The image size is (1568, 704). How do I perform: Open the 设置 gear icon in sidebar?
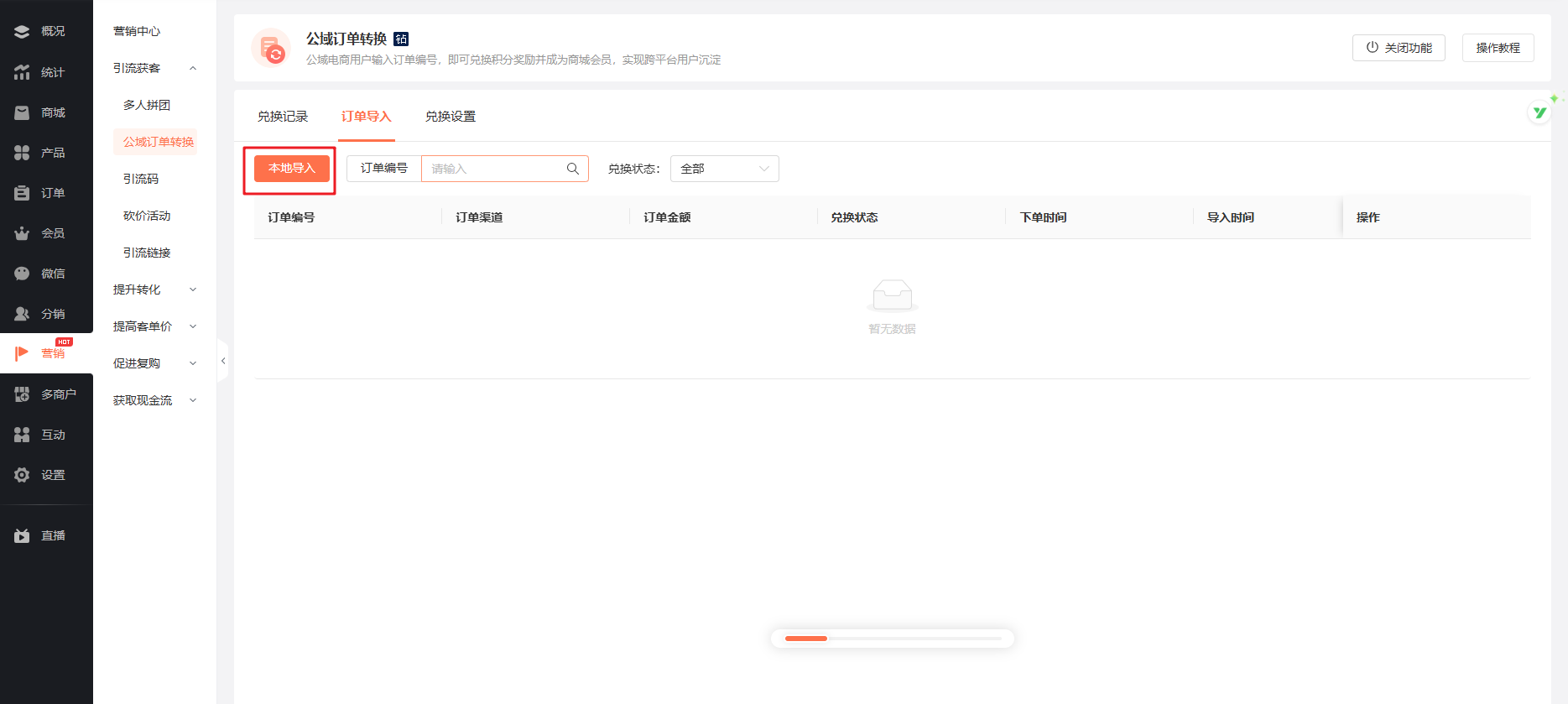pyautogui.click(x=23, y=475)
